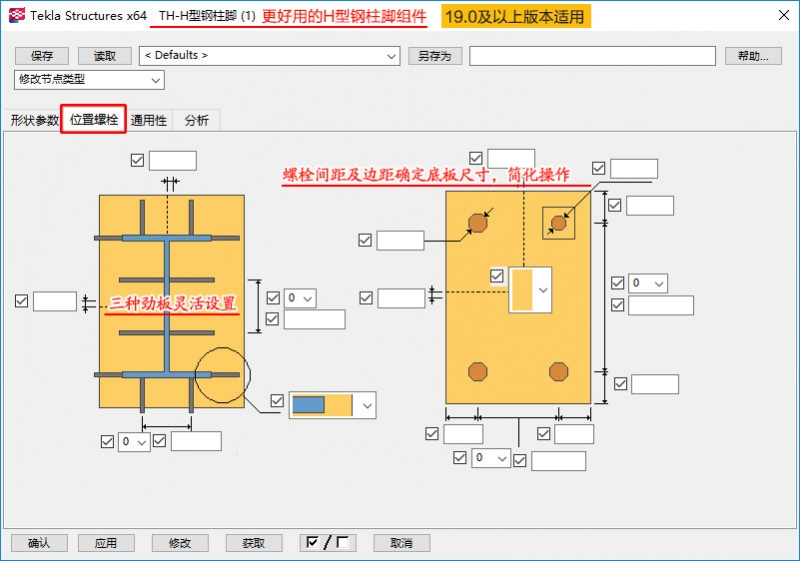
Task: Click the top stiffener spacing symbol
Action: (x=170, y=182)
